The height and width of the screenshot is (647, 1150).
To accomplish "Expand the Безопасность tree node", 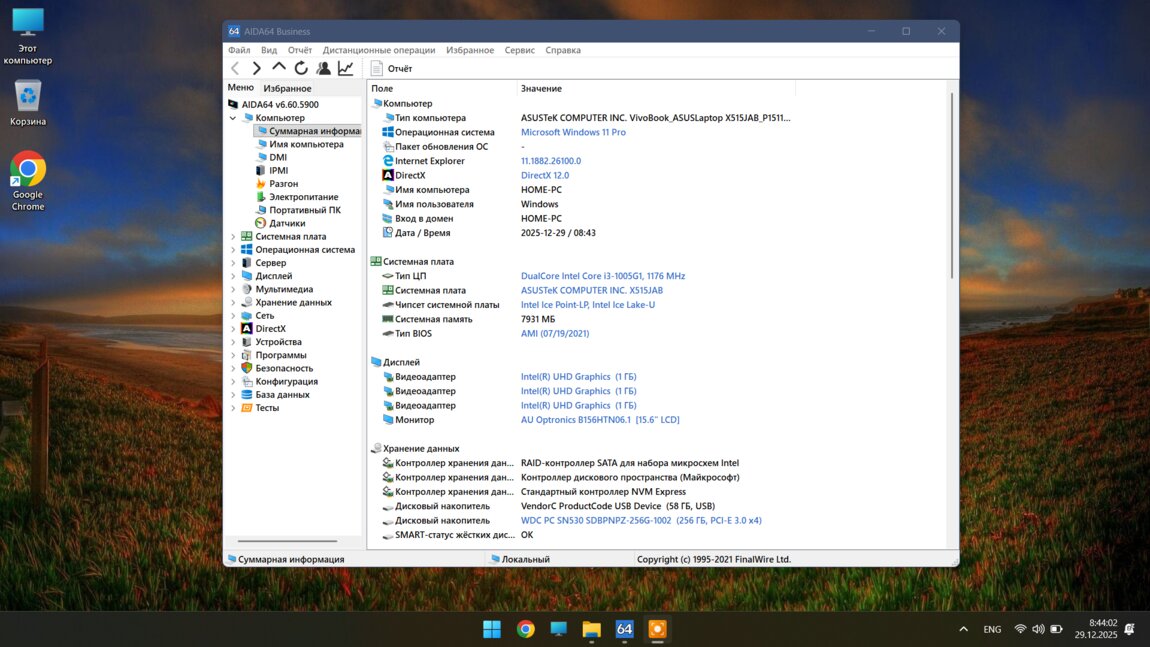I will [233, 368].
